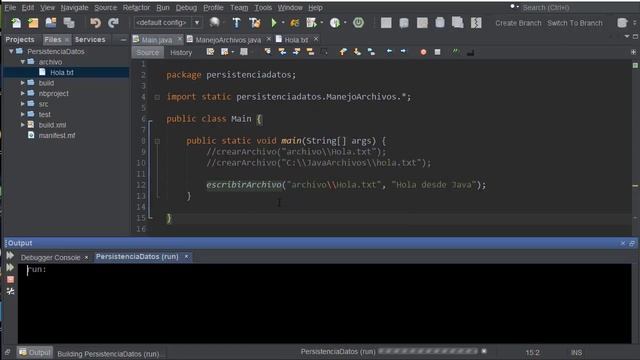The height and width of the screenshot is (360, 640).
Task: Toggle the Output button in status bar
Action: pyautogui.click(x=35, y=353)
